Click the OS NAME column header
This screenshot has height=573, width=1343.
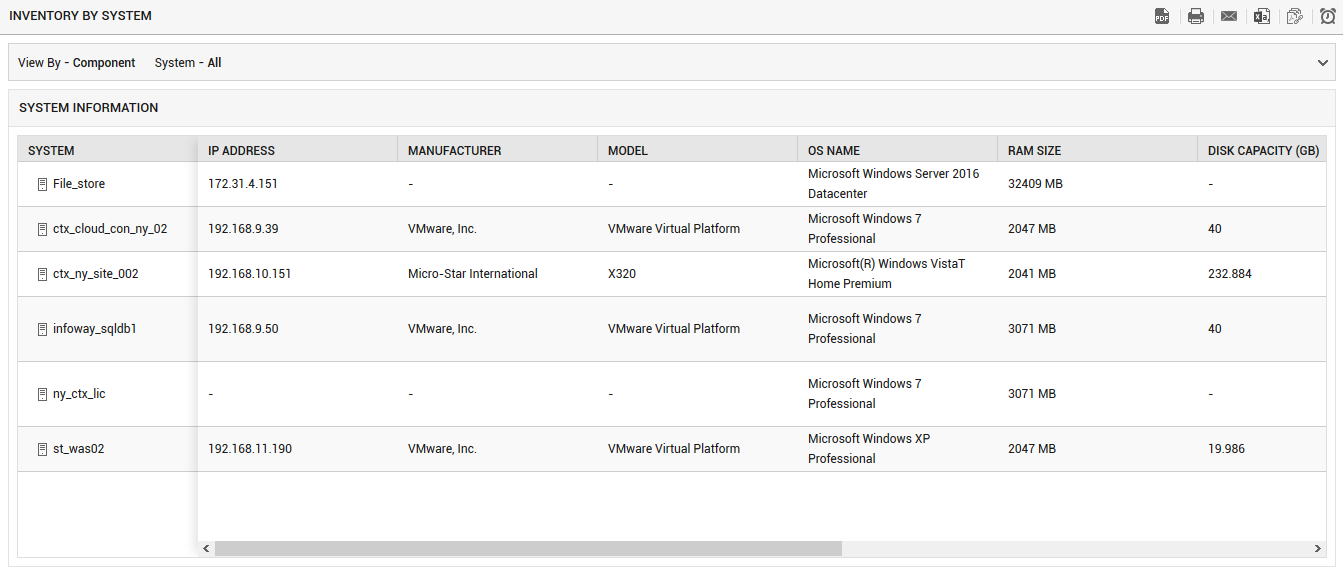tap(834, 151)
